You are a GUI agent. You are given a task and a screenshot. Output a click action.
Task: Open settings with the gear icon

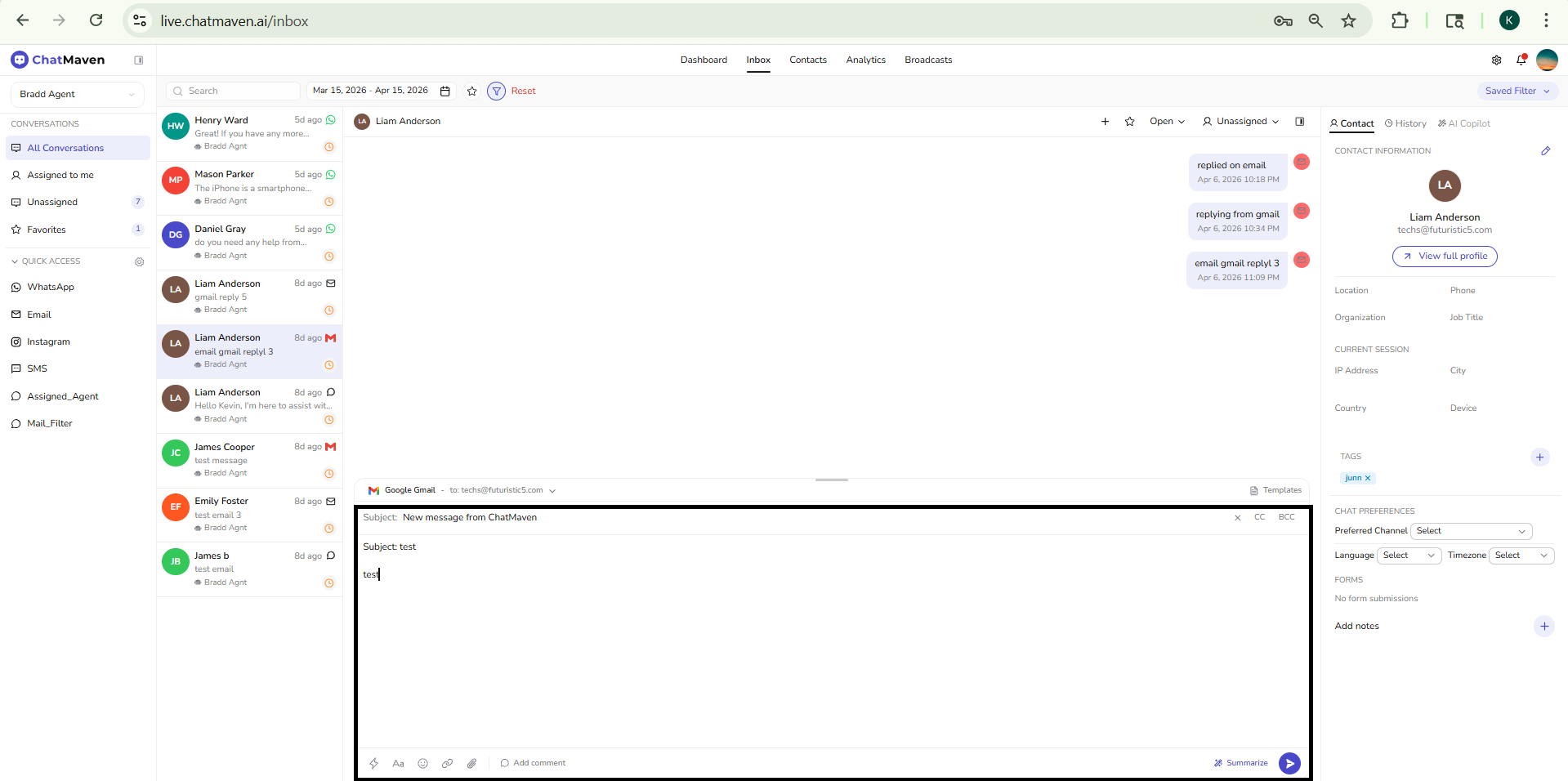[1496, 60]
